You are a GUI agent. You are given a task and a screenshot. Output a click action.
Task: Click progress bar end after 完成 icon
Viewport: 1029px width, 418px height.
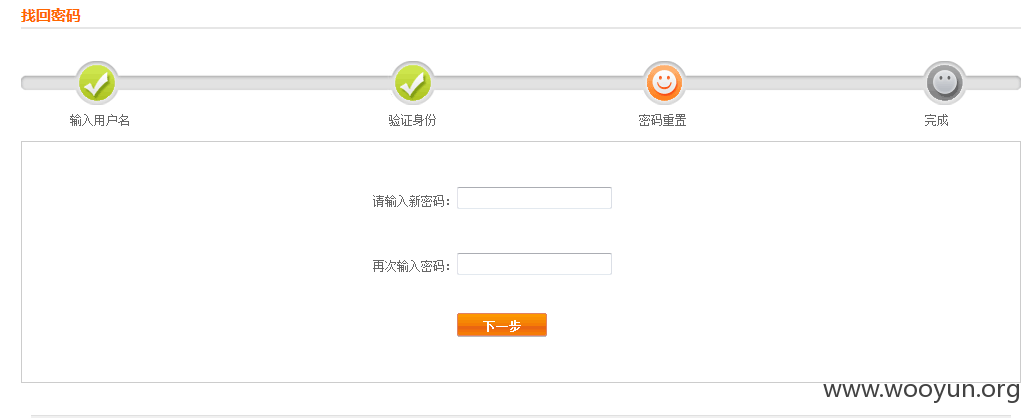pos(994,83)
